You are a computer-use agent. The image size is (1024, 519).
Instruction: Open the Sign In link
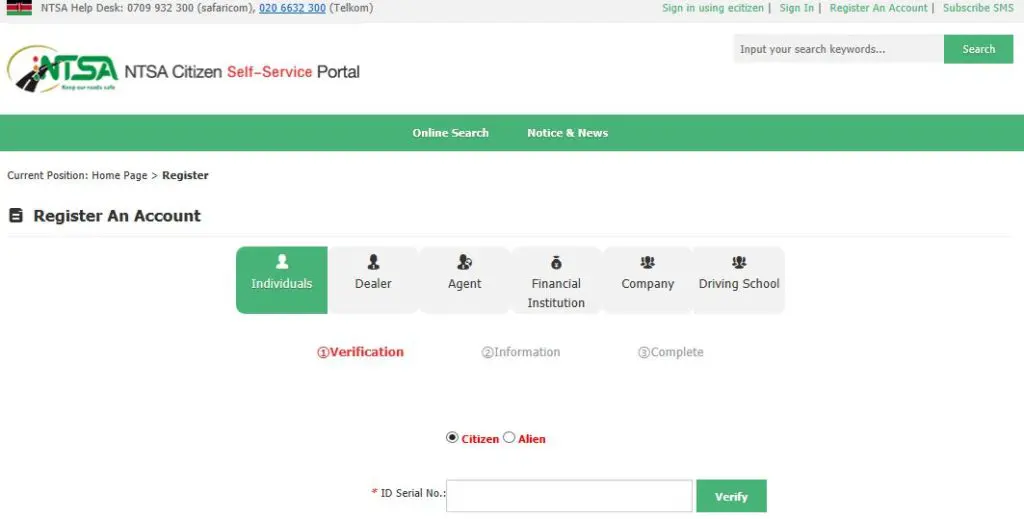click(797, 8)
